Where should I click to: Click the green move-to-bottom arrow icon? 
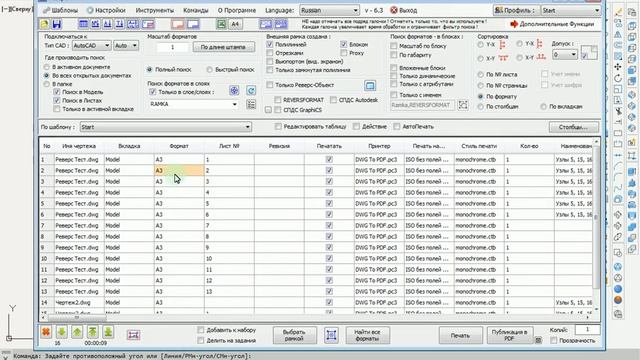tap(108, 332)
